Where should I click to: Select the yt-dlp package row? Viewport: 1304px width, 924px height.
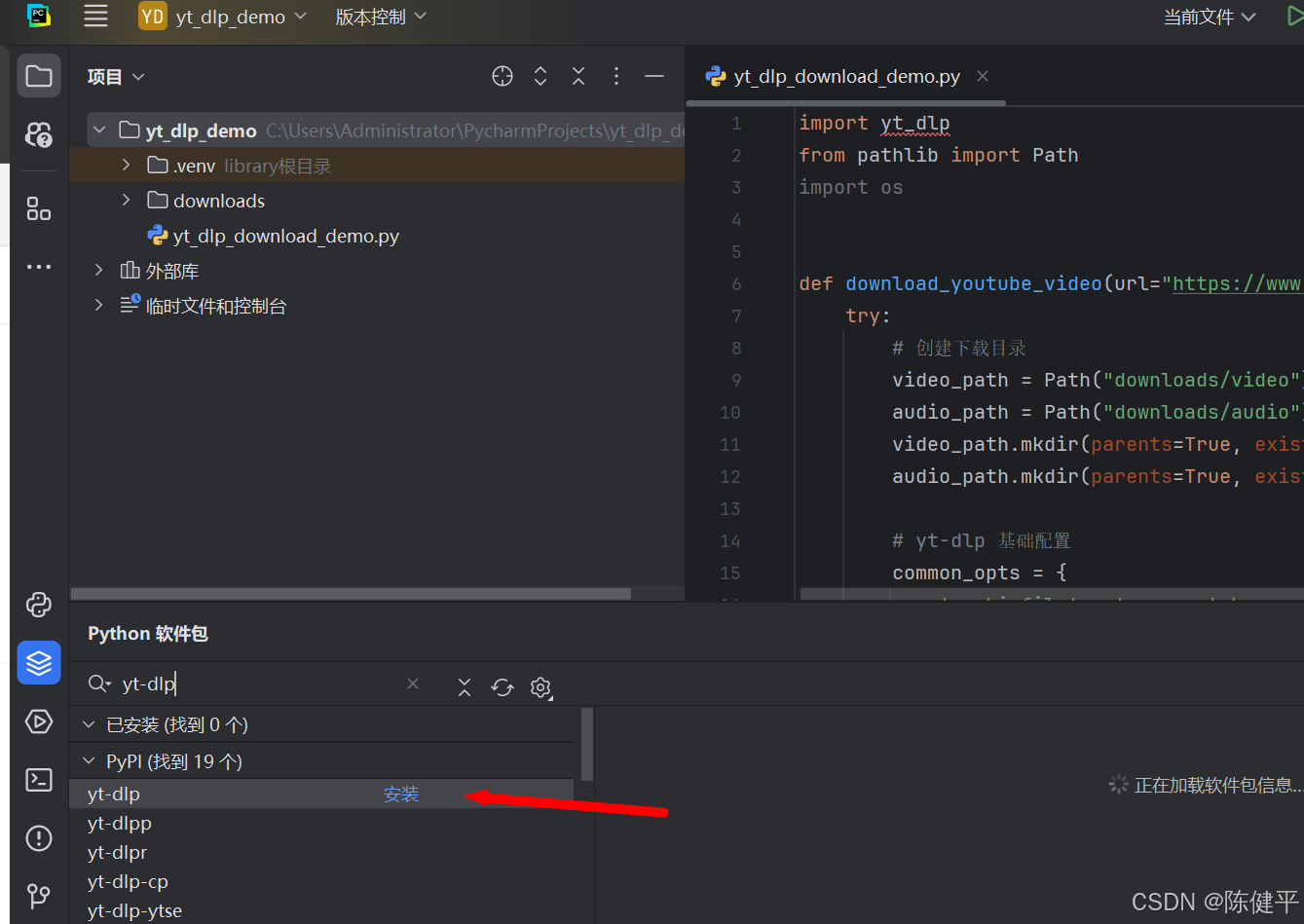[x=322, y=794]
